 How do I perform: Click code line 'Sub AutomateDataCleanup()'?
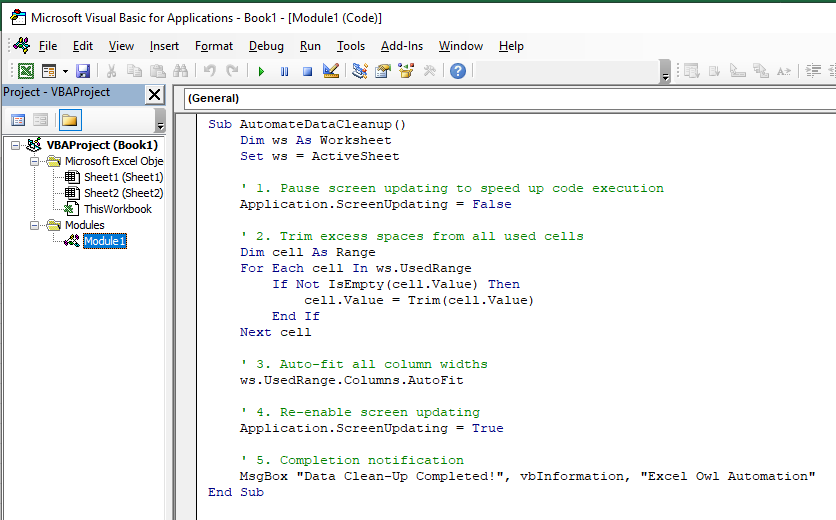307,124
